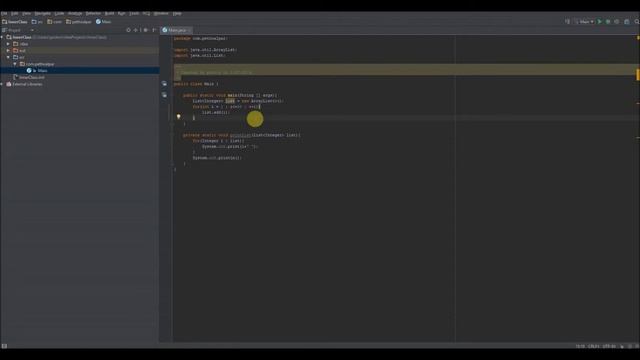The height and width of the screenshot is (360, 640).
Task: Collapse the com package arrow
Action: 15,64
